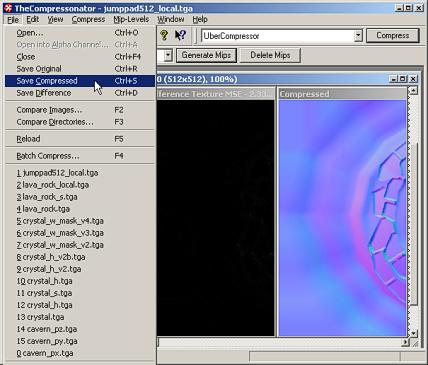Viewport: 428px width, 365px height.
Task: Maximize TheCompressonator main window
Action: 409,8
